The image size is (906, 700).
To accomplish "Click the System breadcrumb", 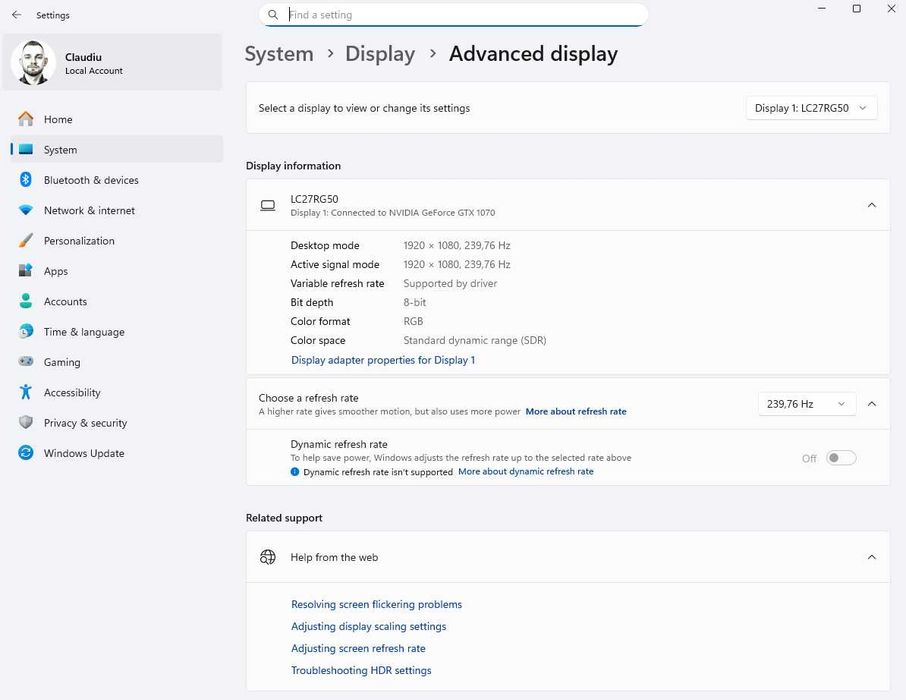I will tap(279, 54).
